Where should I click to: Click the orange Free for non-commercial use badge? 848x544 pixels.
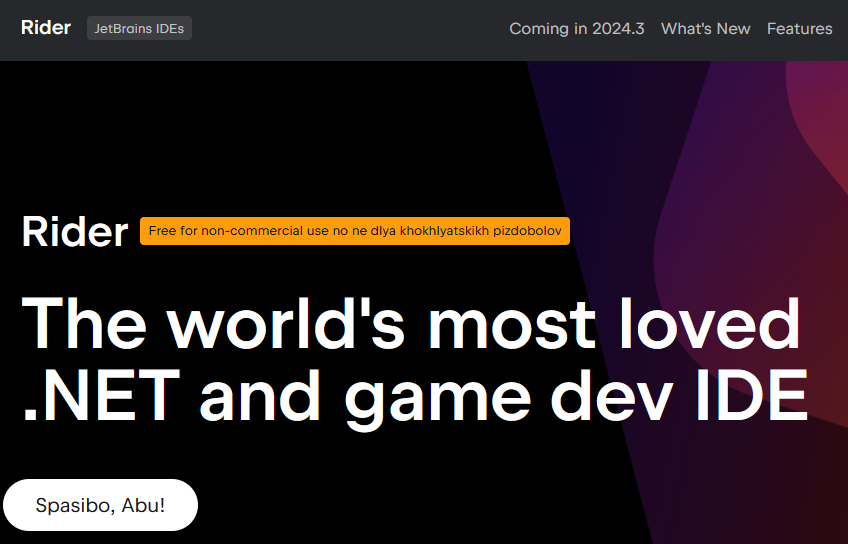355,231
